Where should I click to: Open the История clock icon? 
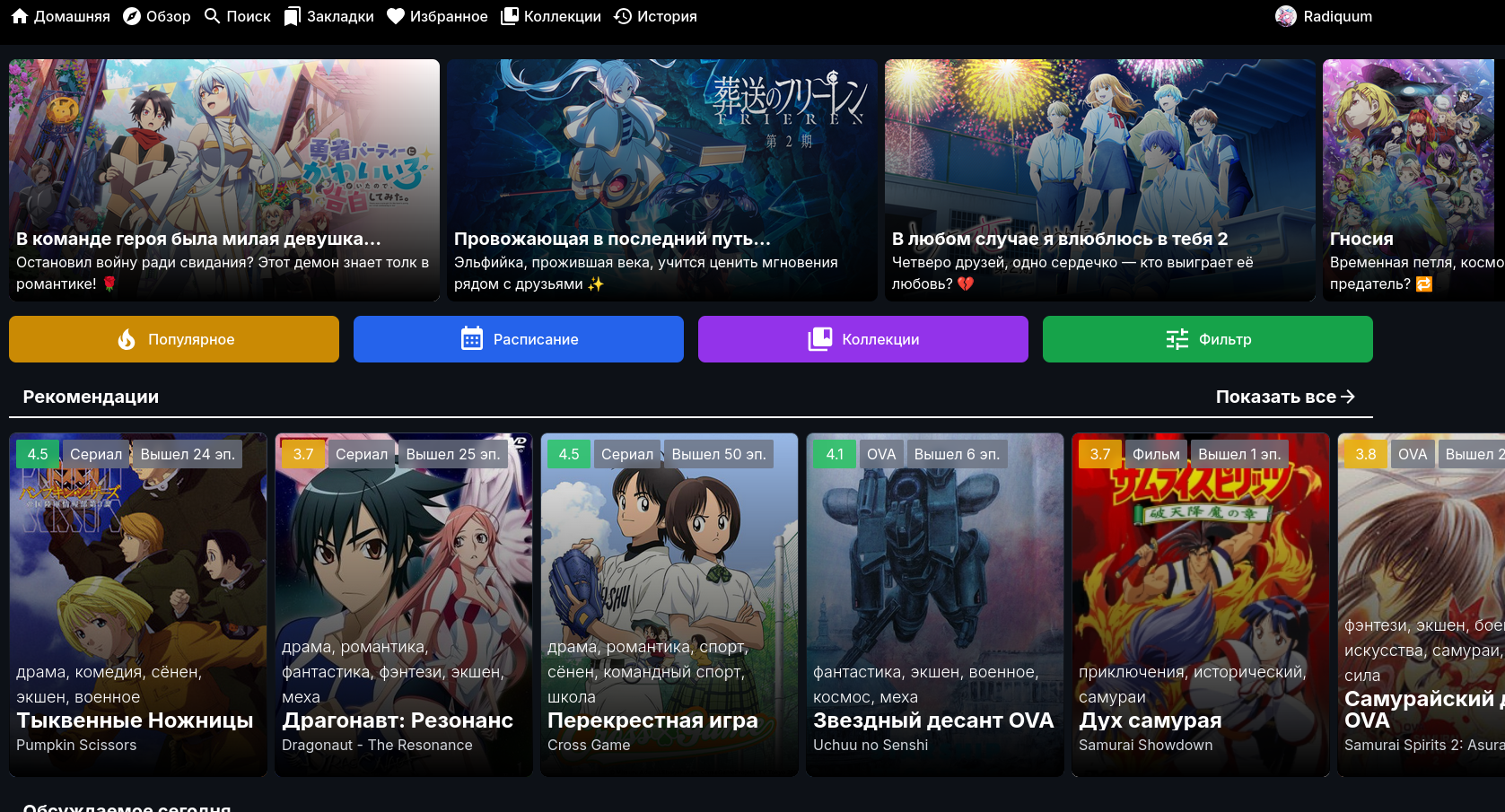coord(623,16)
